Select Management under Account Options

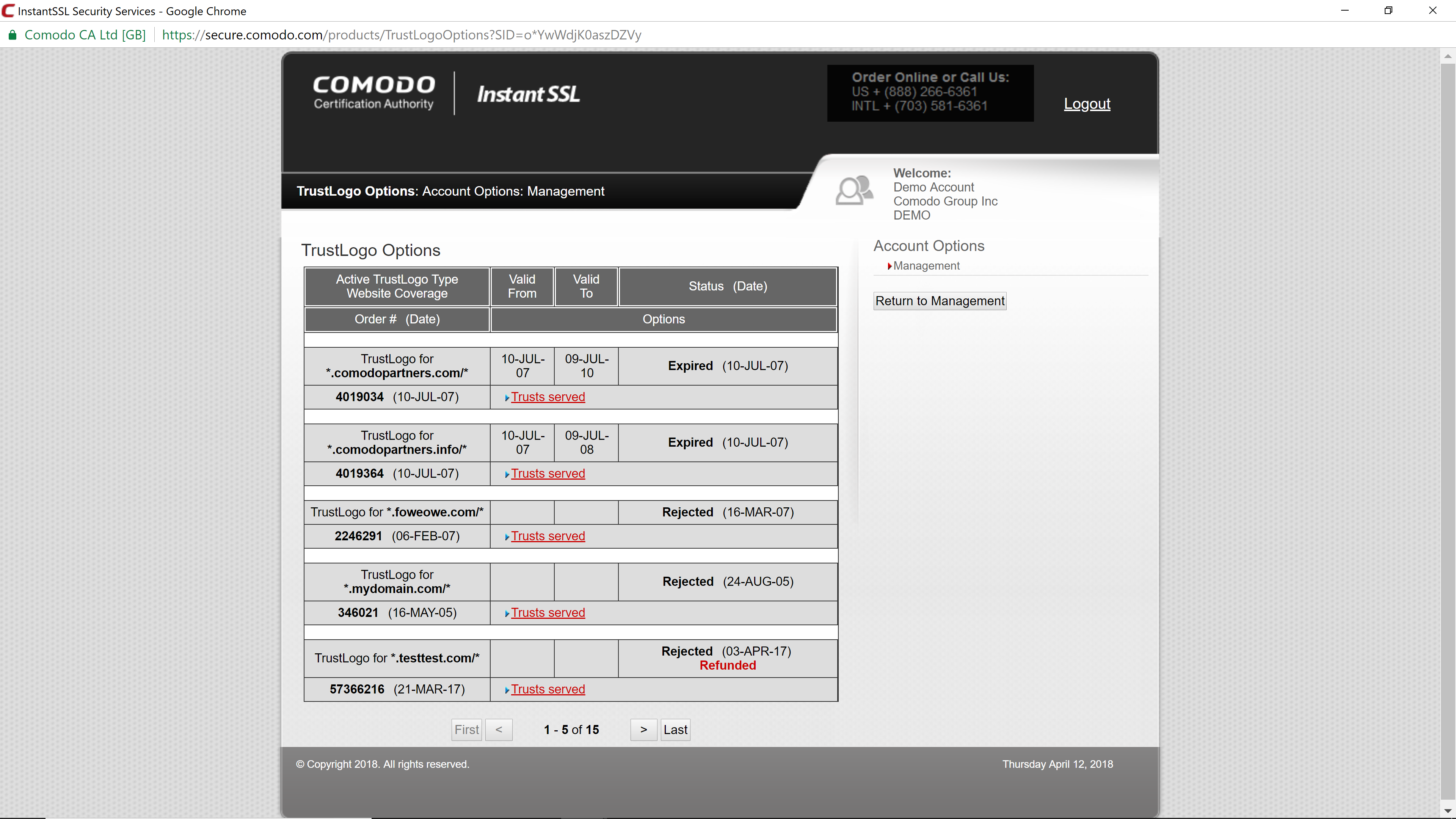[926, 266]
